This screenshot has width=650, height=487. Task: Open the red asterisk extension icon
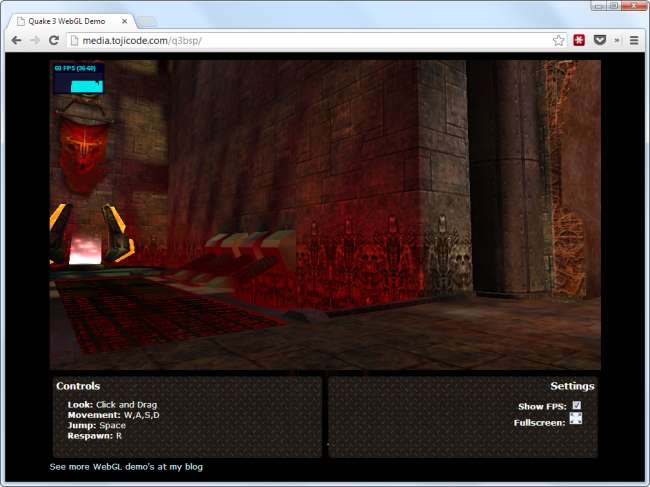pyautogui.click(x=579, y=40)
